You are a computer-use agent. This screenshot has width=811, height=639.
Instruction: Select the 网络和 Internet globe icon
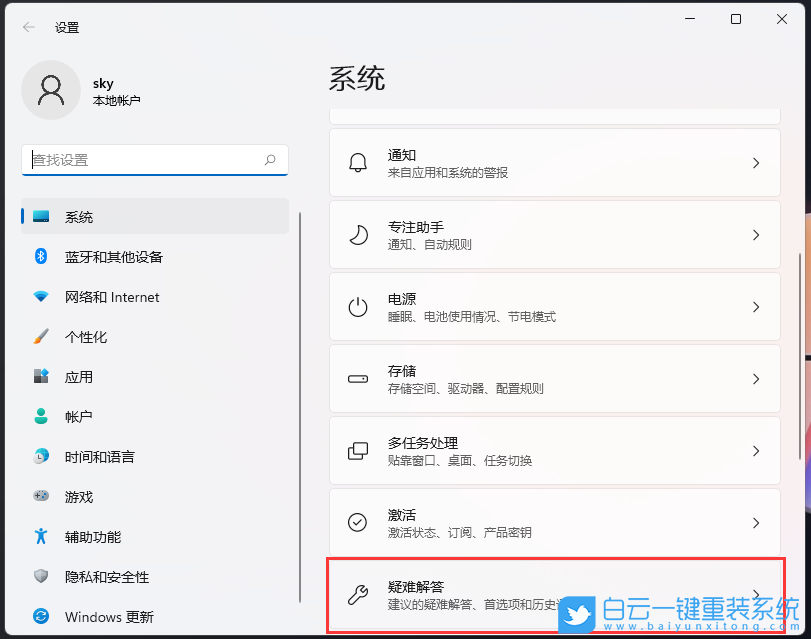[x=41, y=297]
